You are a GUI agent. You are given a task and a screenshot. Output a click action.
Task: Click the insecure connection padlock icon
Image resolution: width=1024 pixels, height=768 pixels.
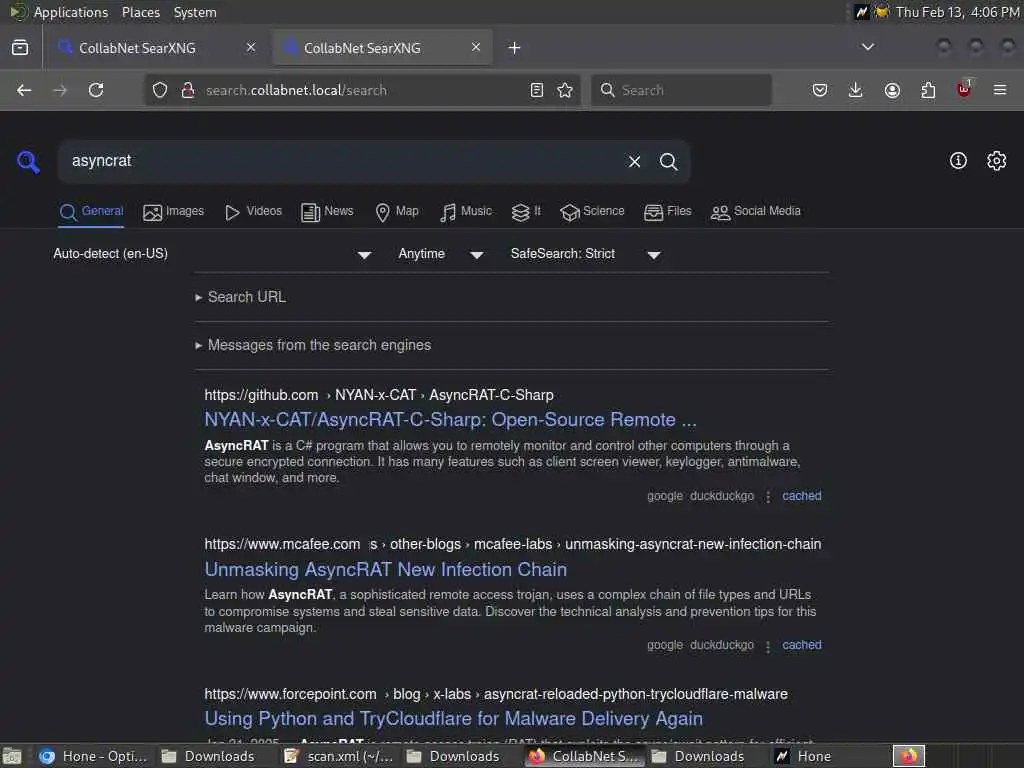tap(188, 90)
